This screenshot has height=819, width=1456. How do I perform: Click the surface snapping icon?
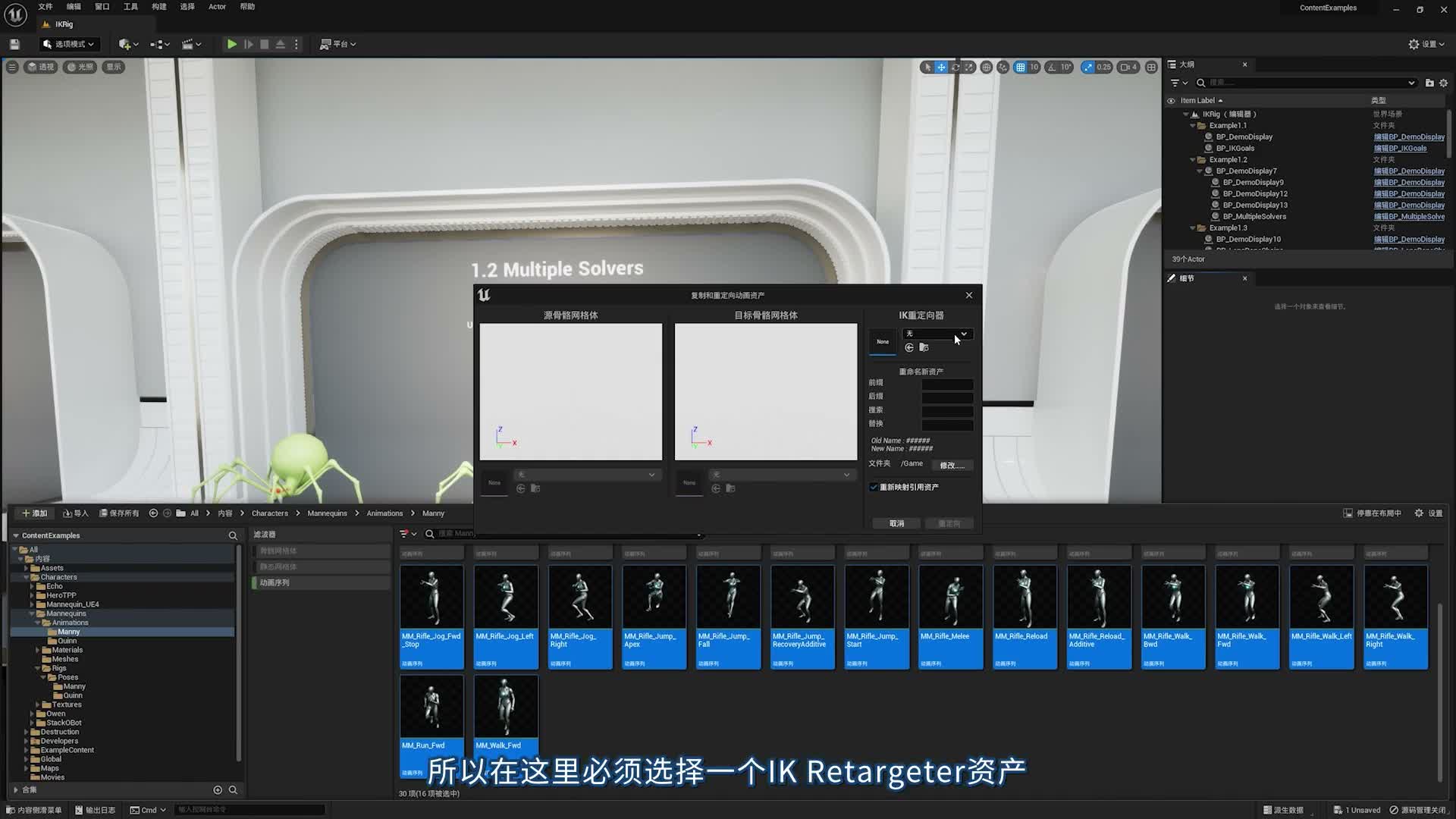click(x=1003, y=67)
